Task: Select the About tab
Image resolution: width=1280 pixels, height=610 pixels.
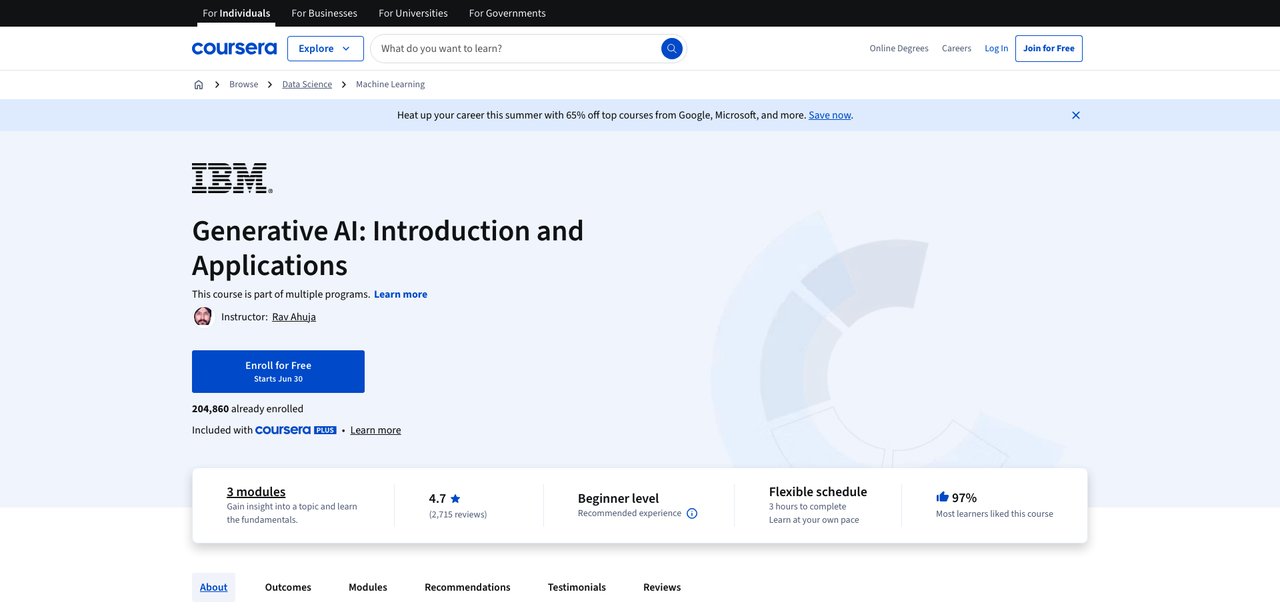Action: (x=213, y=587)
